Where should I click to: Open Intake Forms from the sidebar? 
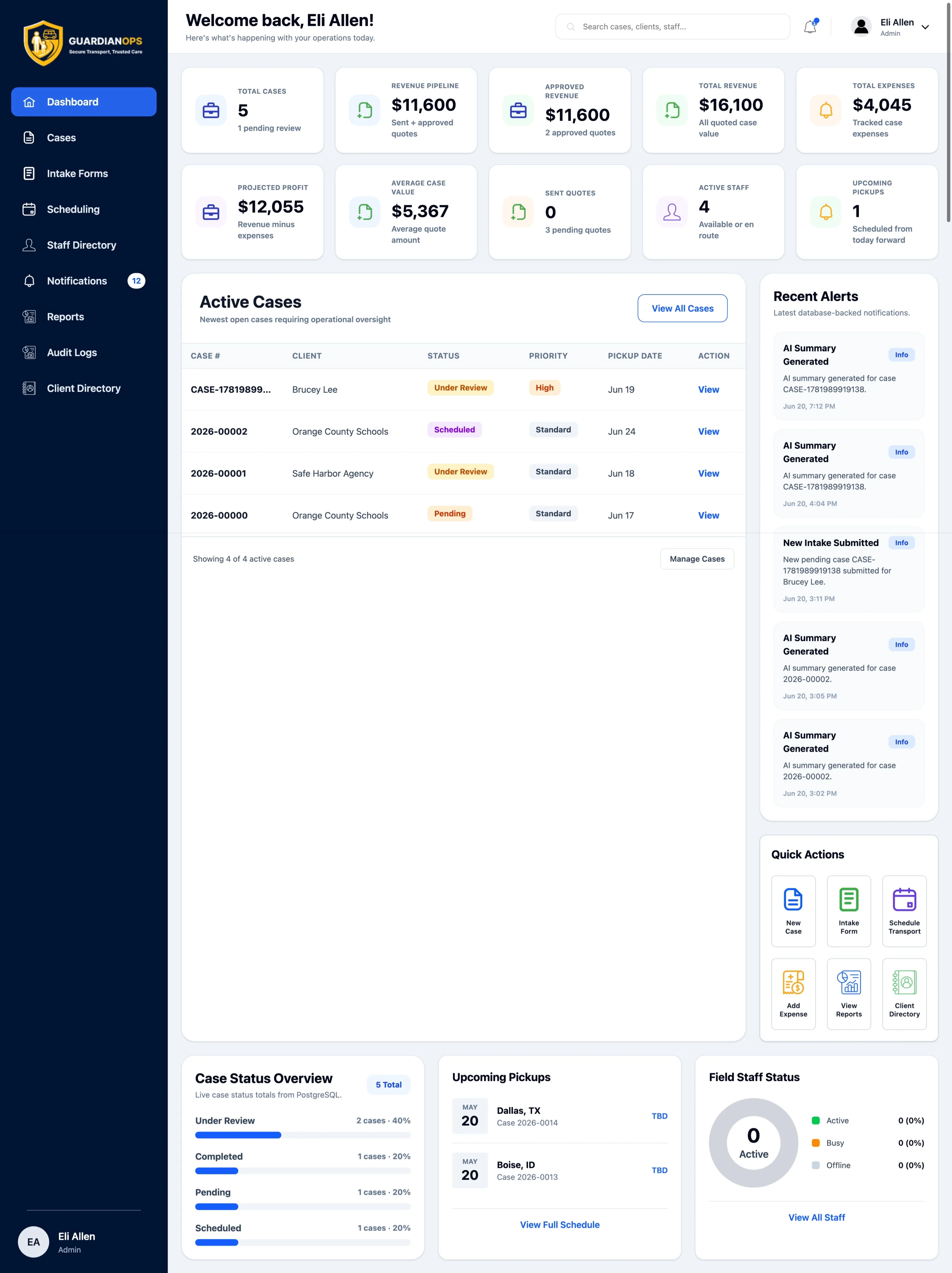pyautogui.click(x=84, y=173)
